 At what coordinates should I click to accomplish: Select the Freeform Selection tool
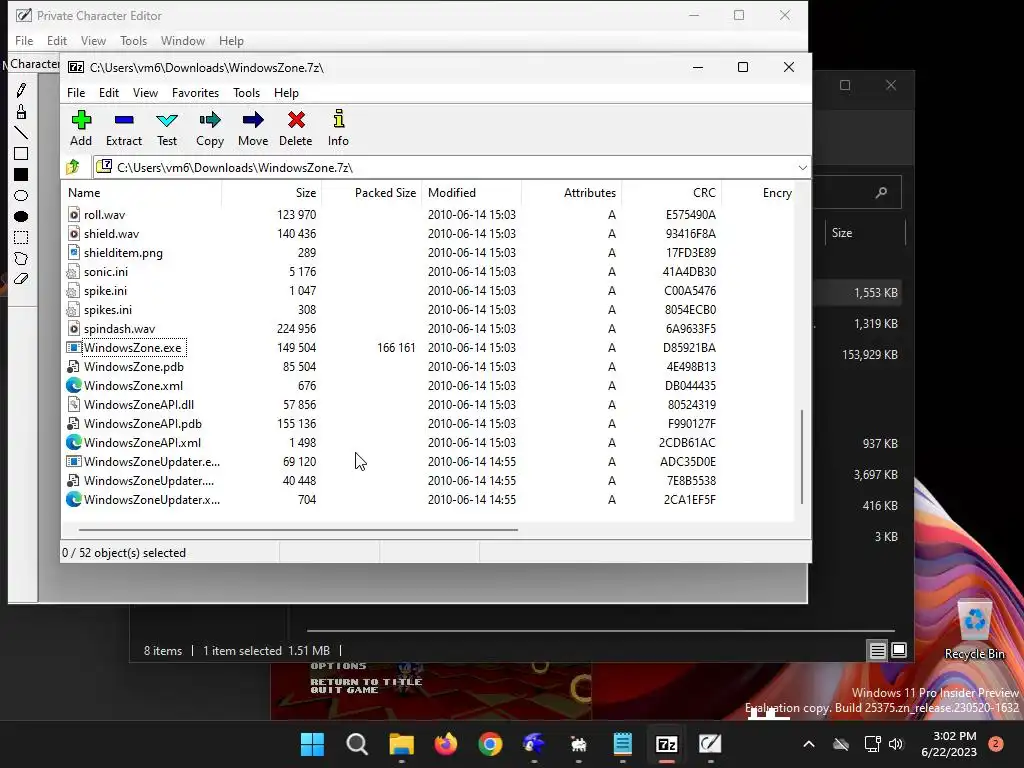point(21,258)
